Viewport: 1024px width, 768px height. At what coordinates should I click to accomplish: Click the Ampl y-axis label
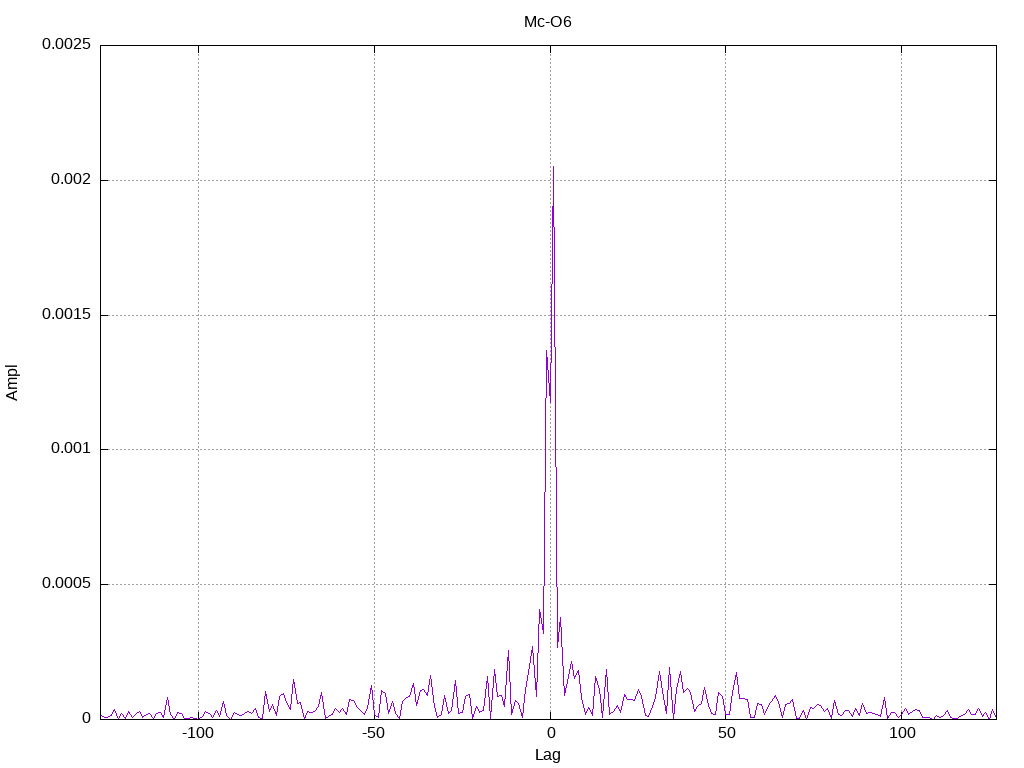(12, 383)
